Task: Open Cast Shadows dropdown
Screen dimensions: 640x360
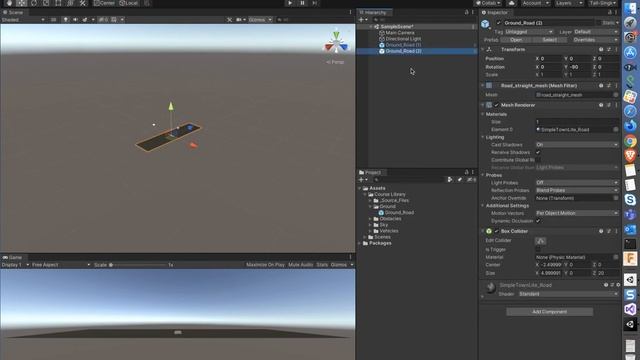Action: coord(577,145)
